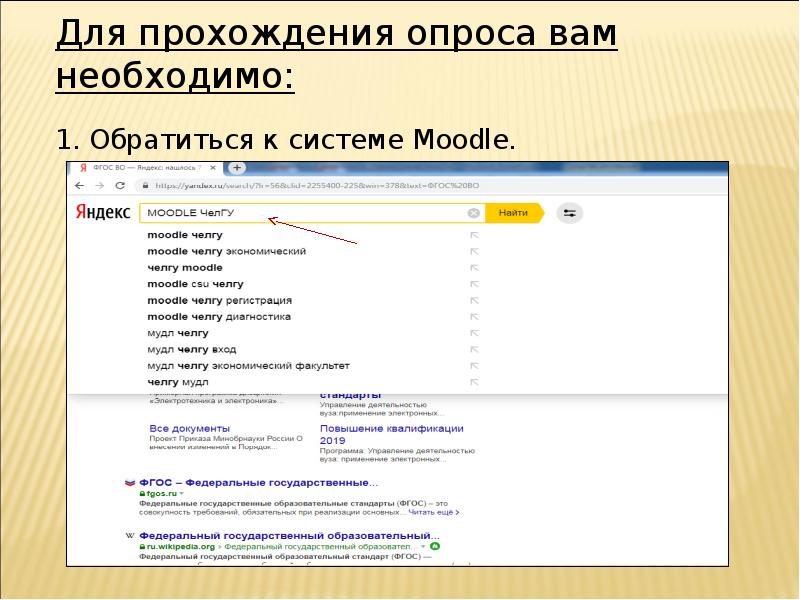The image size is (800, 600).
Task: Click the browser back arrow
Action: click(80, 185)
